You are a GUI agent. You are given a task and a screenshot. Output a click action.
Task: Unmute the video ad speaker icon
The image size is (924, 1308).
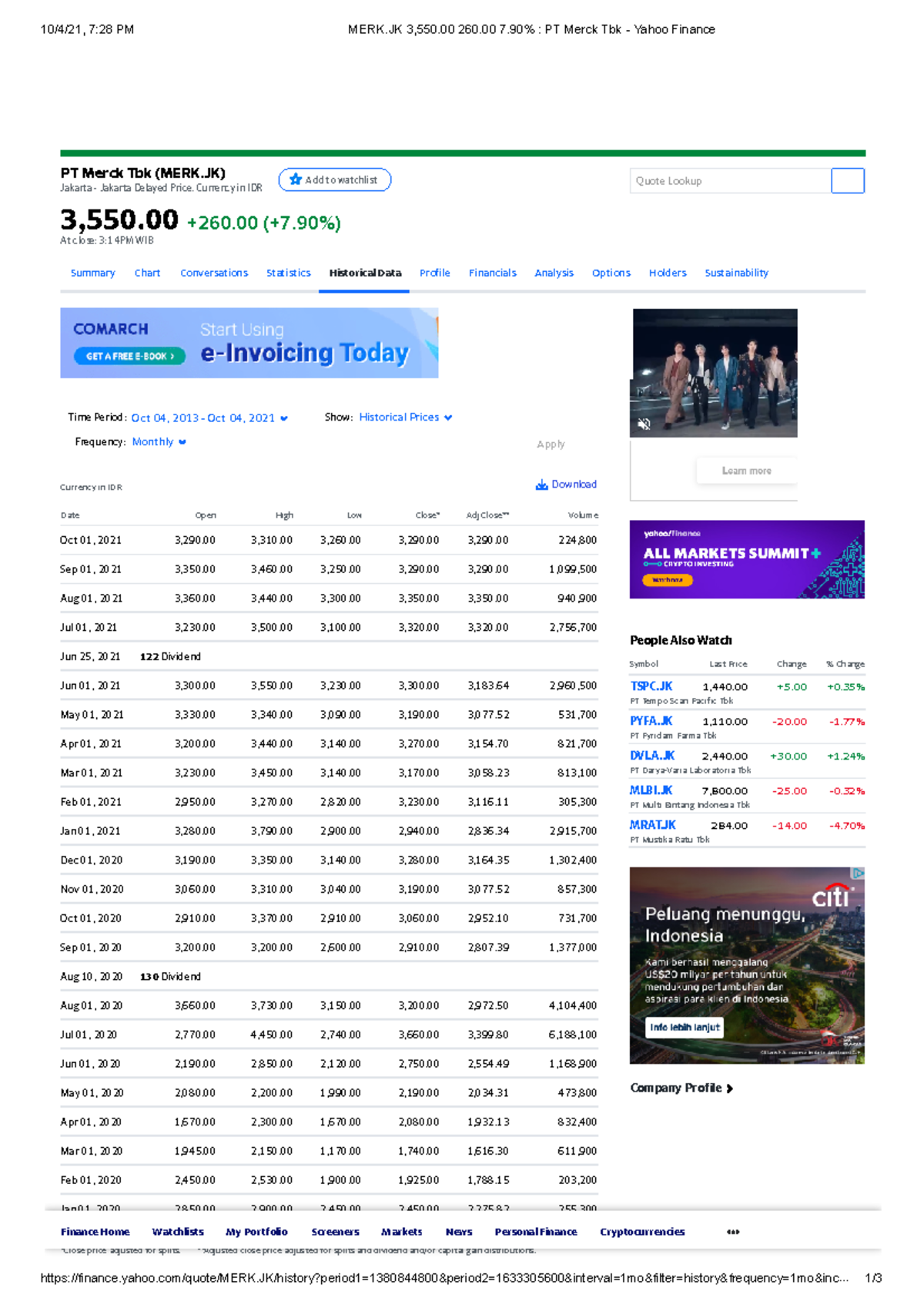tap(644, 424)
